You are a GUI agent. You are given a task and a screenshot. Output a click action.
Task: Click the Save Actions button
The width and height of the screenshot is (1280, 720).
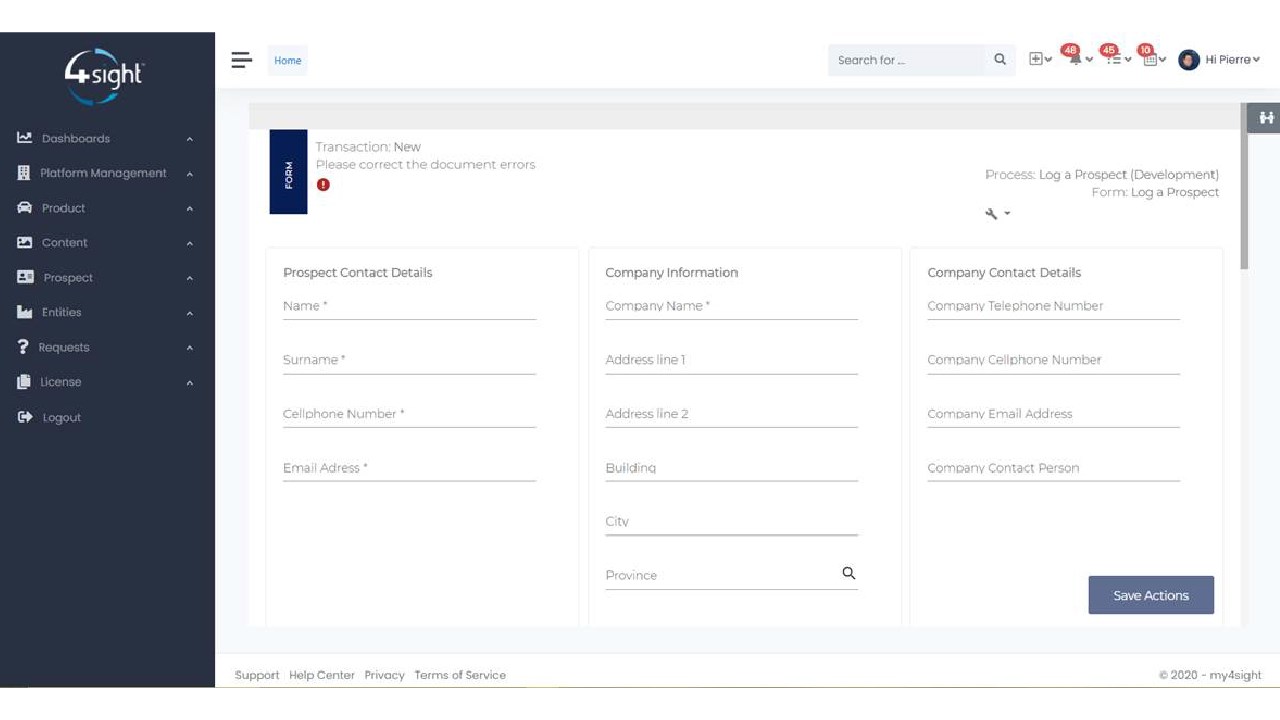coord(1151,595)
